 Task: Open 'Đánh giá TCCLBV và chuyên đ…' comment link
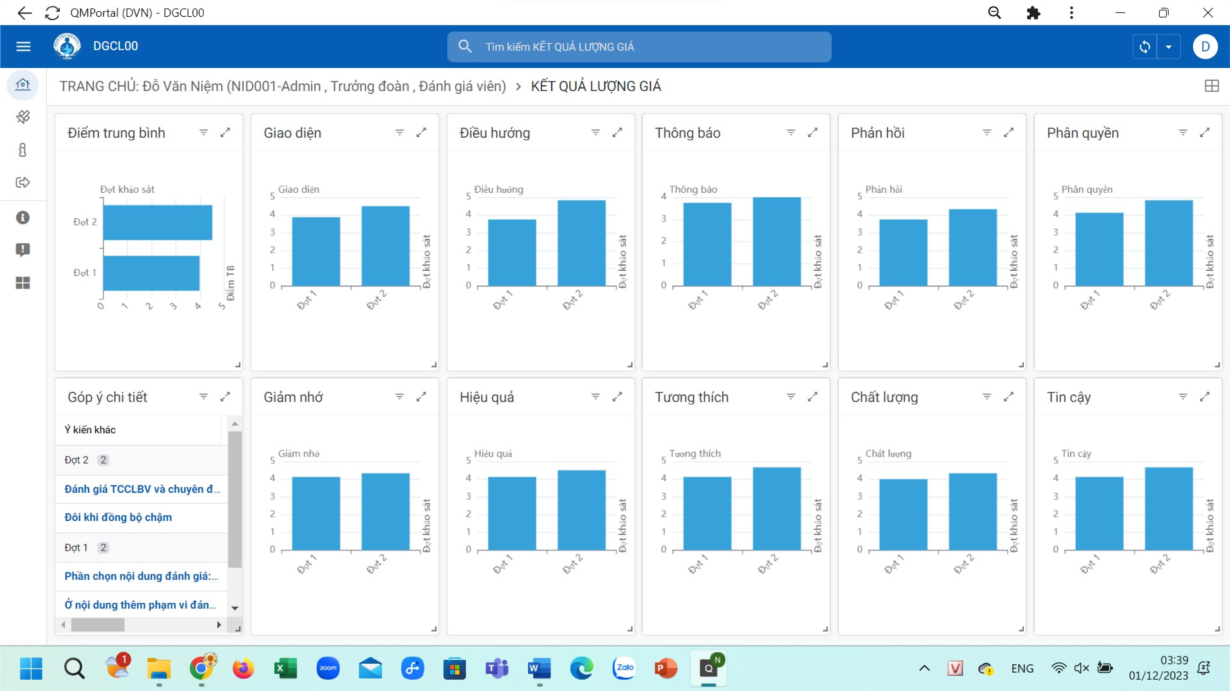pyautogui.click(x=142, y=489)
